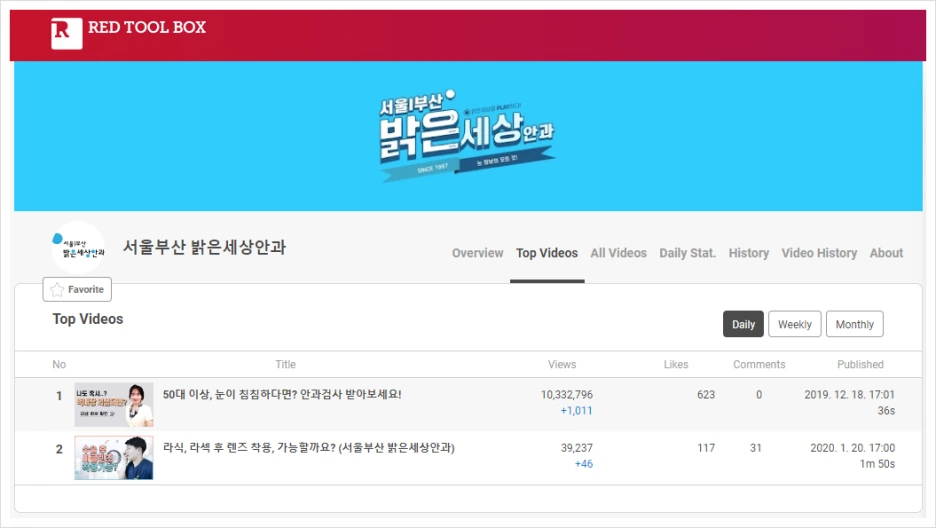Open video title 50대 이상, 눈이 침침하다면?

click(x=282, y=394)
